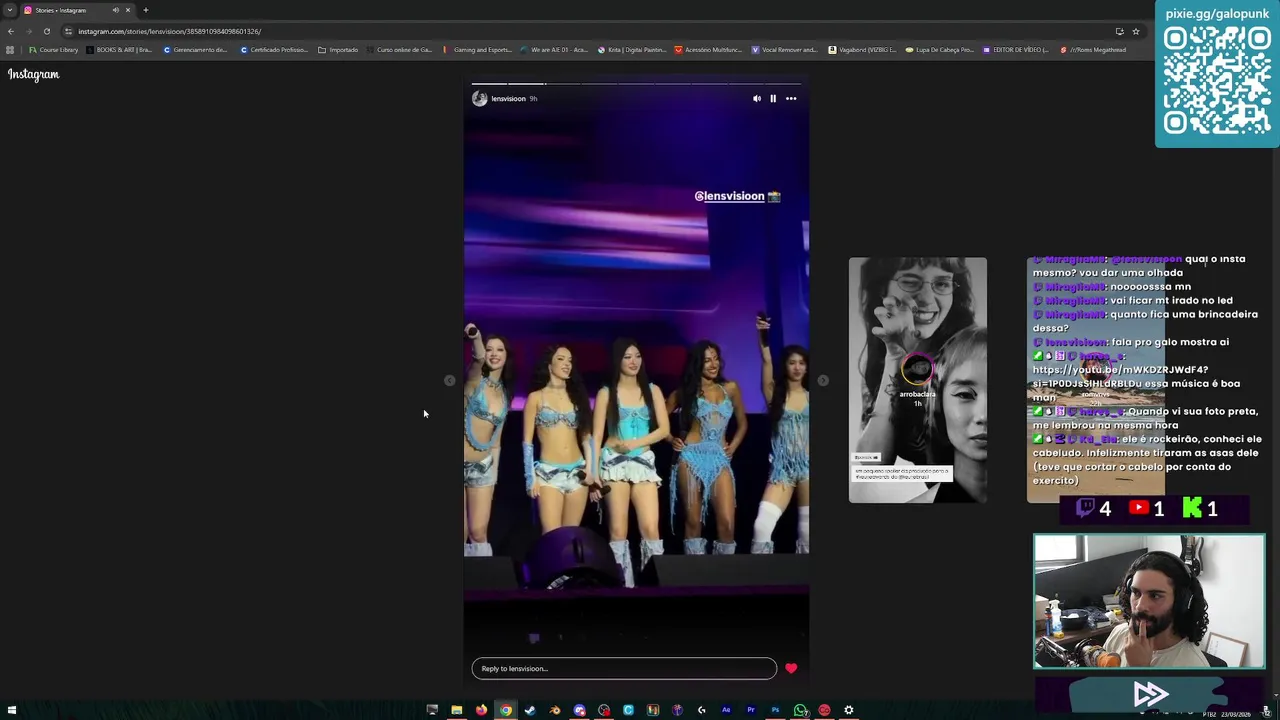
Task: Open the Krita Digital Painting bookmark
Action: pyautogui.click(x=632, y=50)
